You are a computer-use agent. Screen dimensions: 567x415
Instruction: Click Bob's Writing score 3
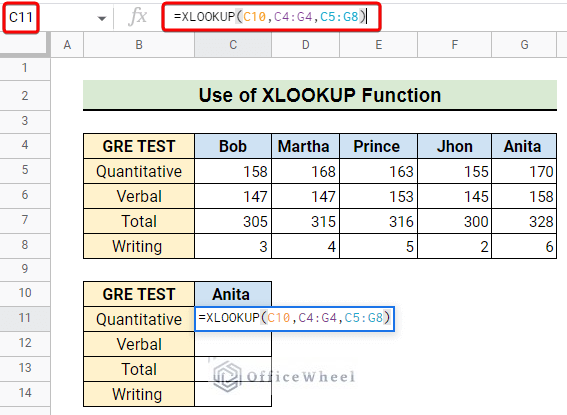(x=233, y=246)
